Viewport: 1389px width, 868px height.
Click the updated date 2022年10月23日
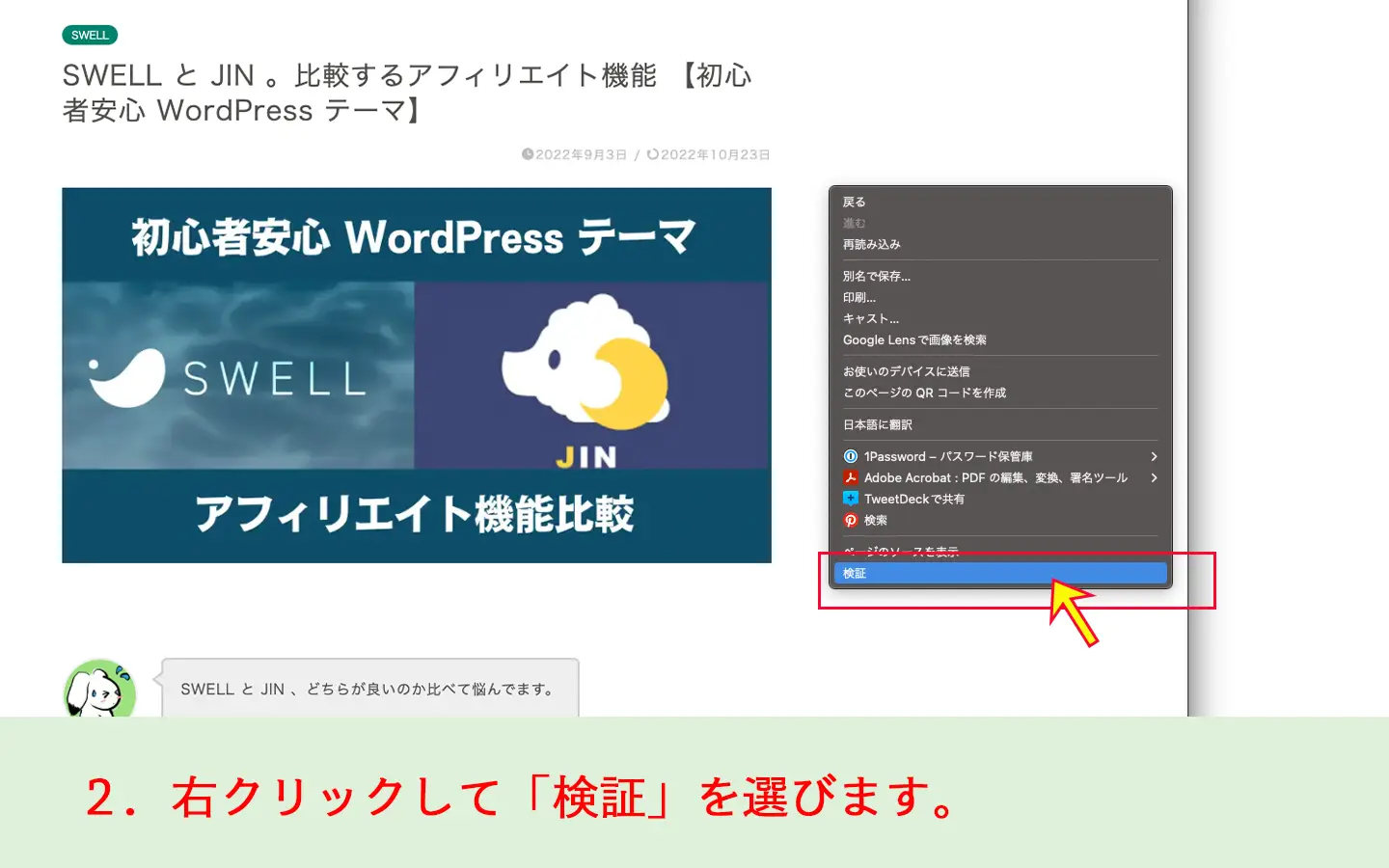click(715, 154)
